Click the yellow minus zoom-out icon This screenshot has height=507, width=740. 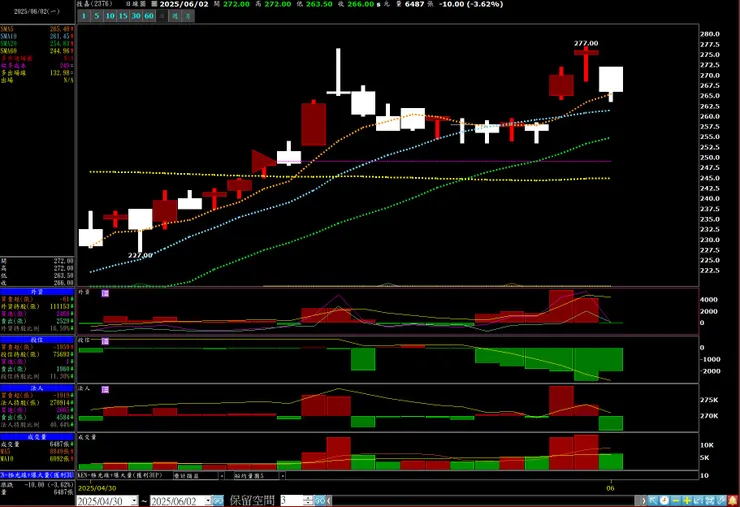676,500
